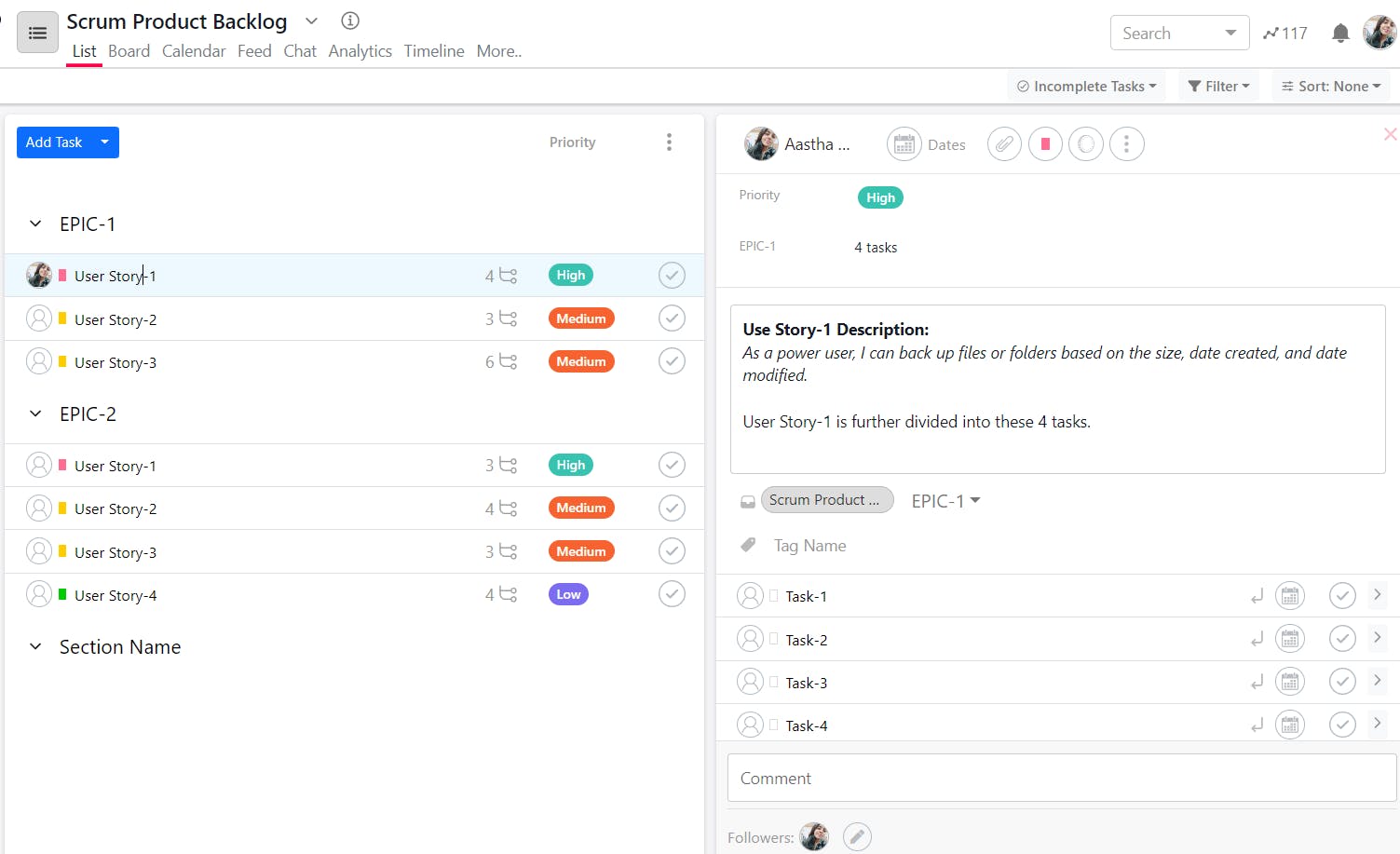Mark Task-2 as complete
Image resolution: width=1400 pixels, height=854 pixels.
coord(1342,639)
